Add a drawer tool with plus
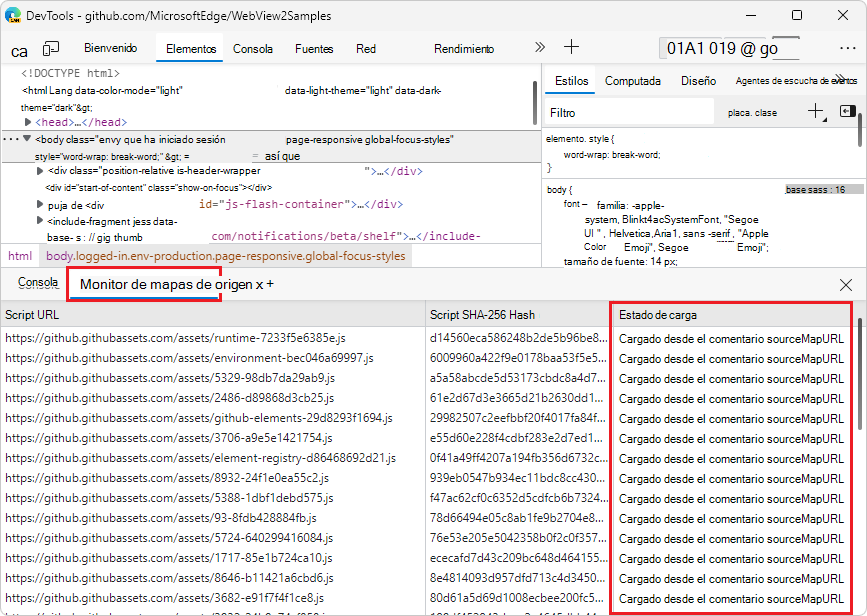 click(270, 284)
